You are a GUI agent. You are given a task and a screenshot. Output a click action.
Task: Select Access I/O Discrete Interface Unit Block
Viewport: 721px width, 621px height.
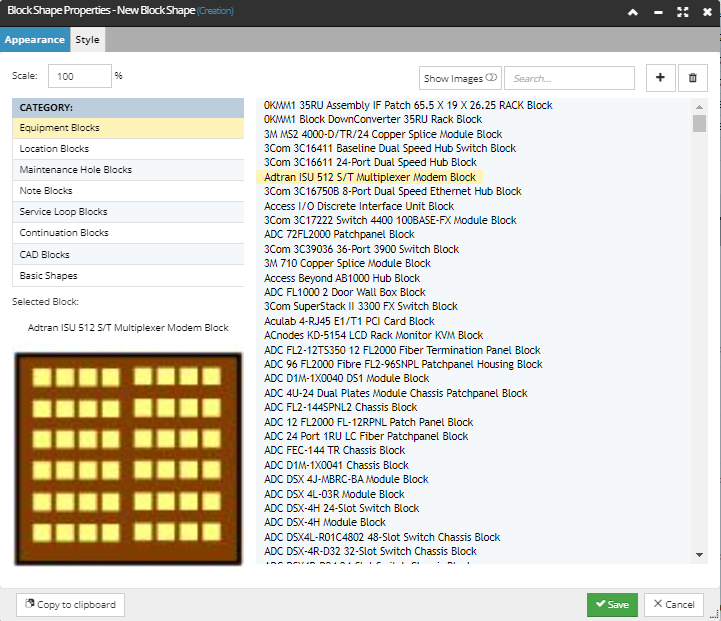[x=359, y=206]
